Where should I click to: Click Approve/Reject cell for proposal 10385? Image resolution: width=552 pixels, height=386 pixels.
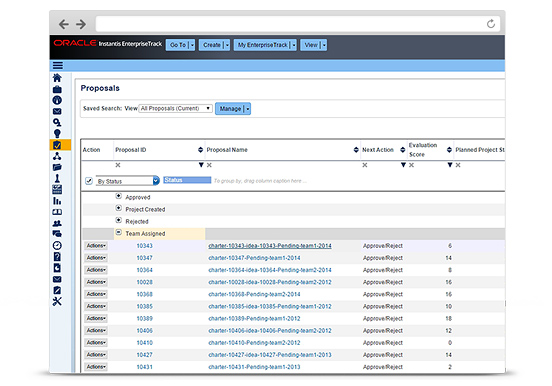[x=383, y=306]
